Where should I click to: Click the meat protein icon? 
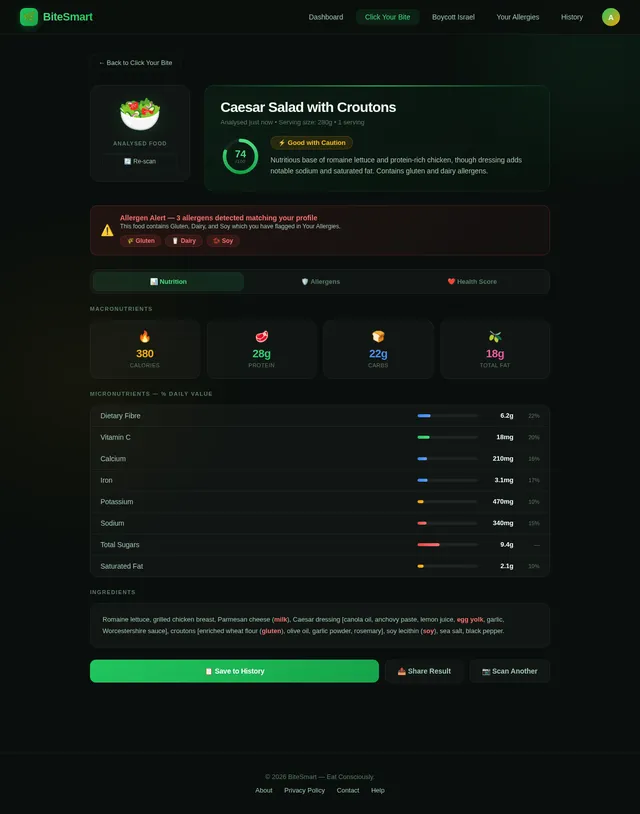[262, 336]
